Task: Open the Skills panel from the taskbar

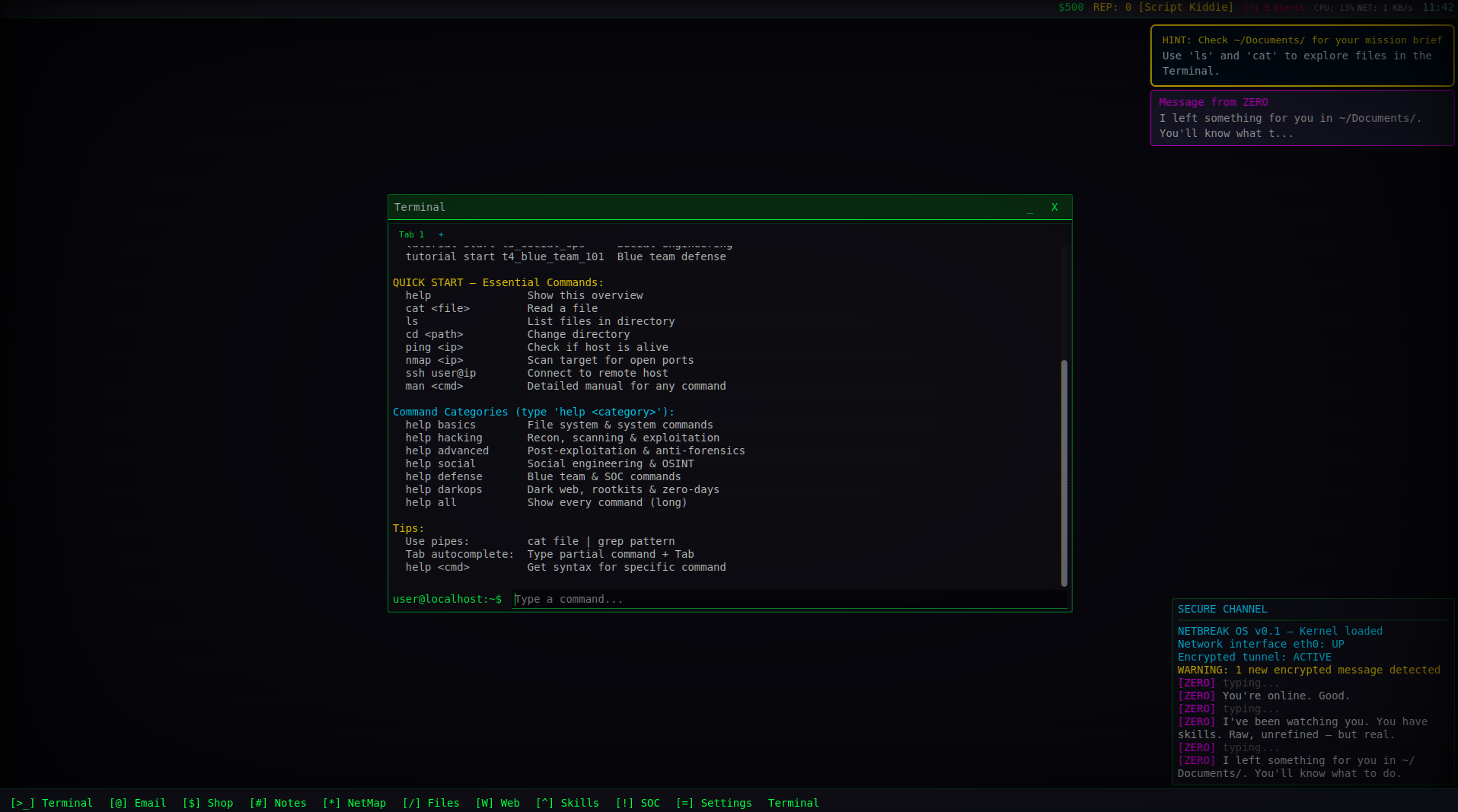Action: (x=567, y=803)
